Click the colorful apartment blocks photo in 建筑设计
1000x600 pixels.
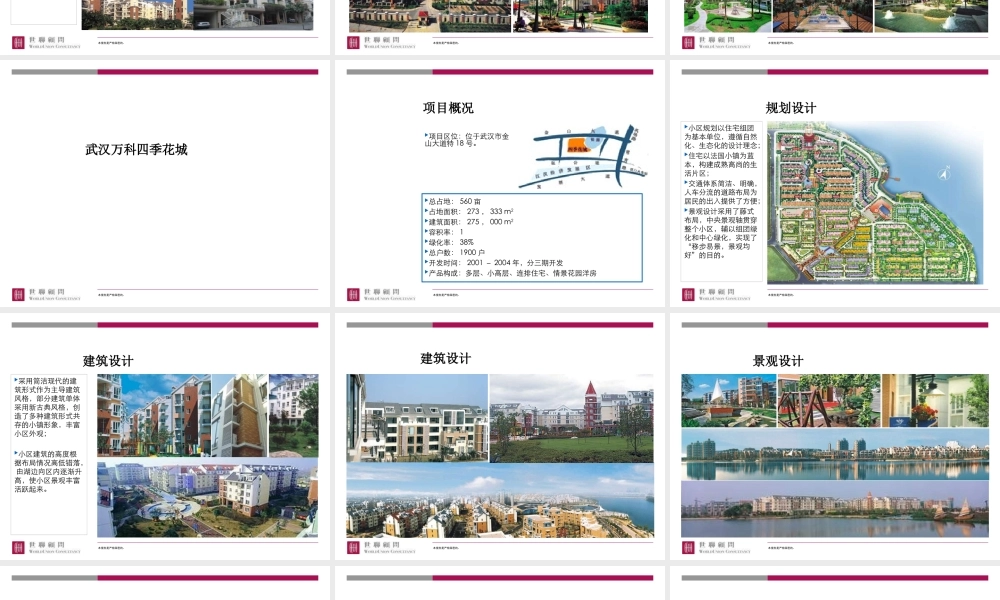point(154,415)
